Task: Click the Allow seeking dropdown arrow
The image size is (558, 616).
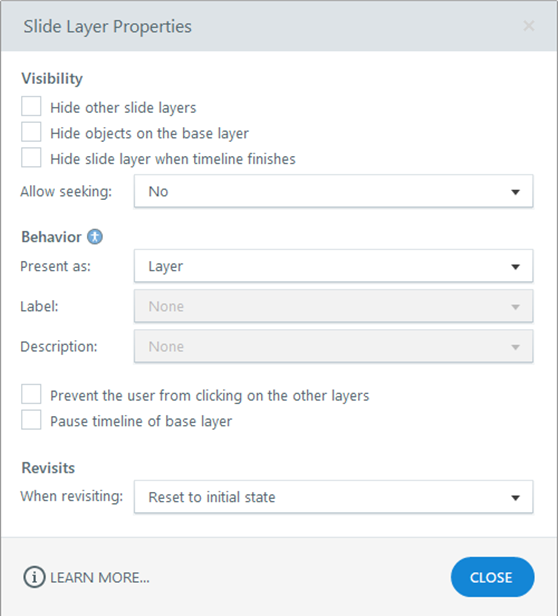Action: tap(515, 192)
